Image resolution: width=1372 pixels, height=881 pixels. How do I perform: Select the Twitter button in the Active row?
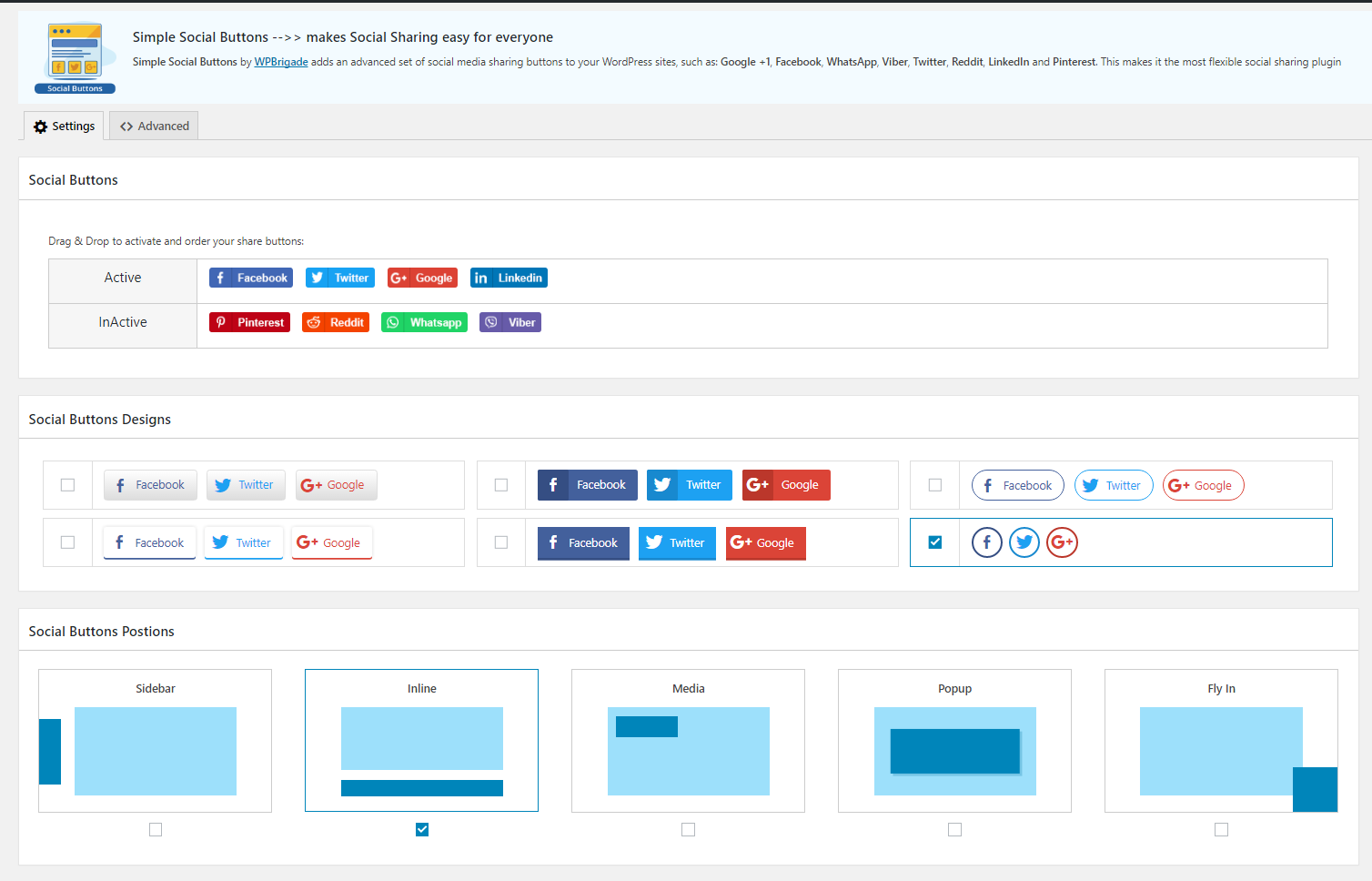(339, 278)
